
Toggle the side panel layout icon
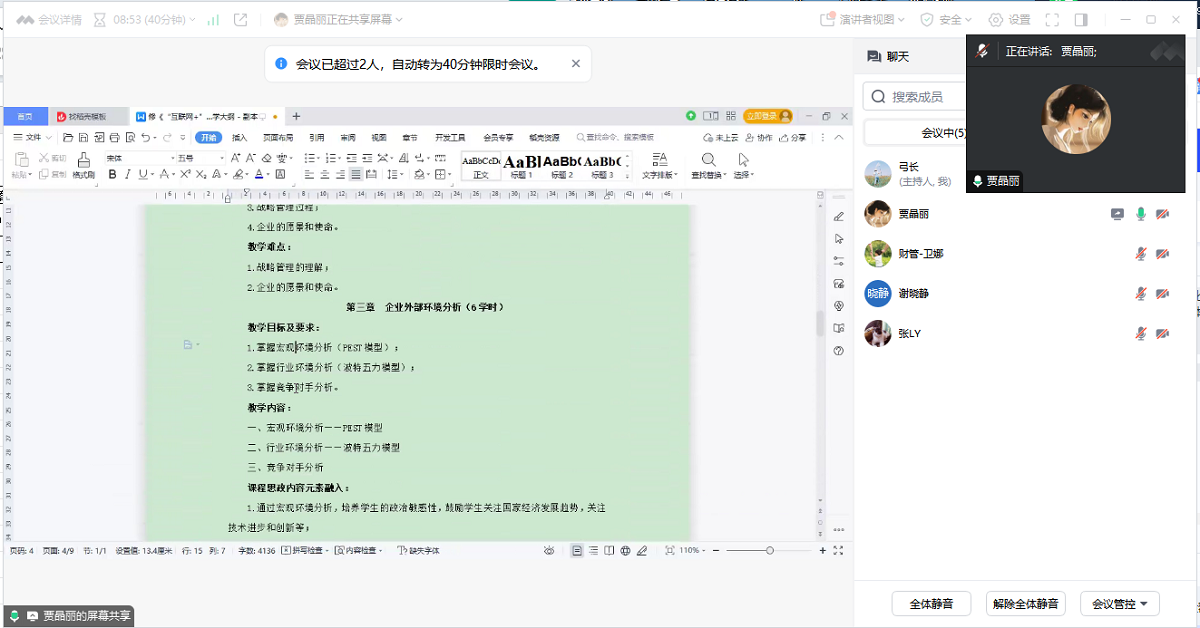click(x=1081, y=19)
